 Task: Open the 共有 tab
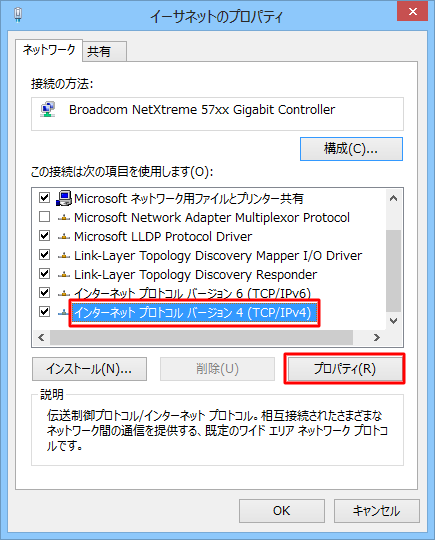click(x=105, y=52)
